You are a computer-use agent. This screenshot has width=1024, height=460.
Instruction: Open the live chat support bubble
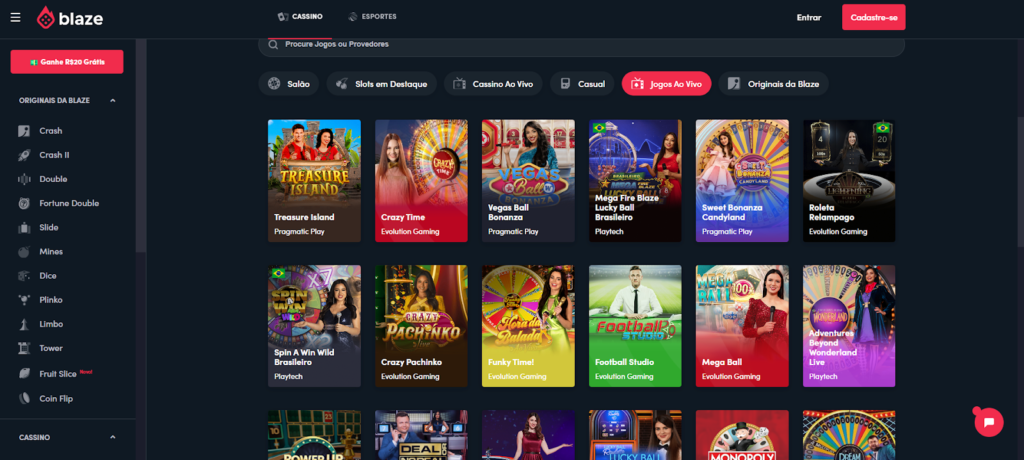[x=989, y=422]
